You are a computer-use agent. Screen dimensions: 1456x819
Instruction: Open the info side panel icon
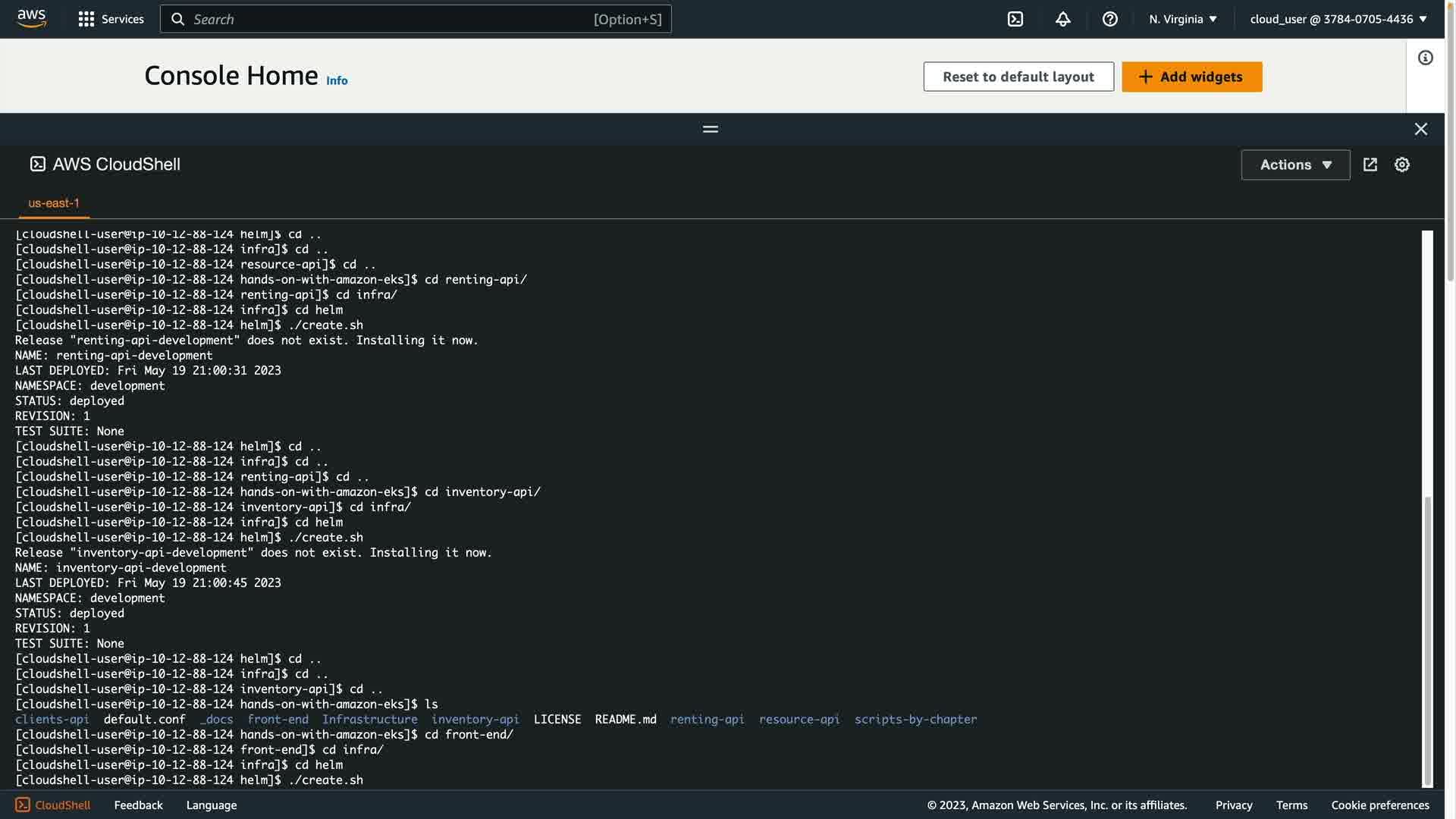tap(1425, 58)
